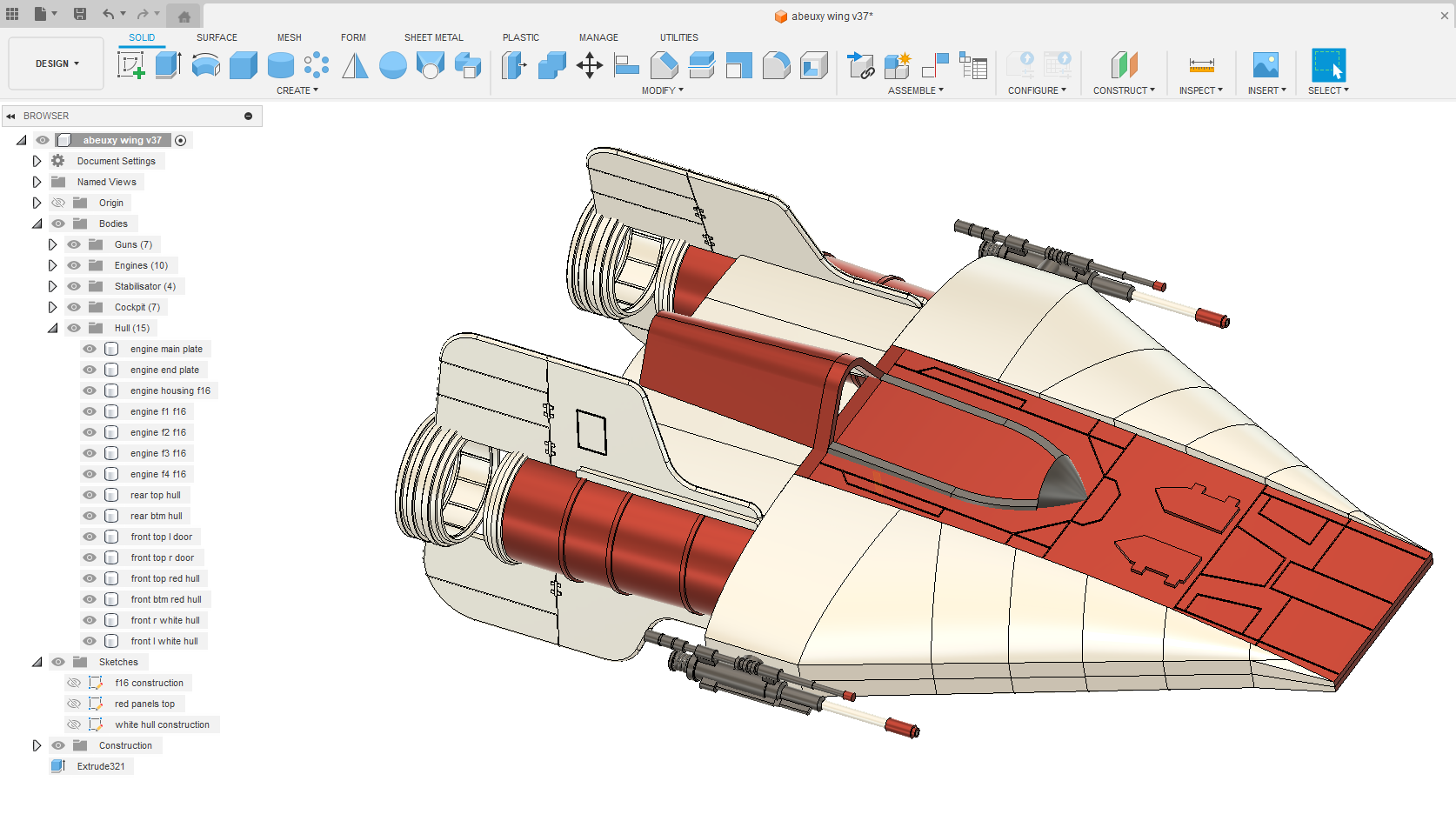Select the Split Body tool
Screen dimensions: 1456x821
coord(702,65)
